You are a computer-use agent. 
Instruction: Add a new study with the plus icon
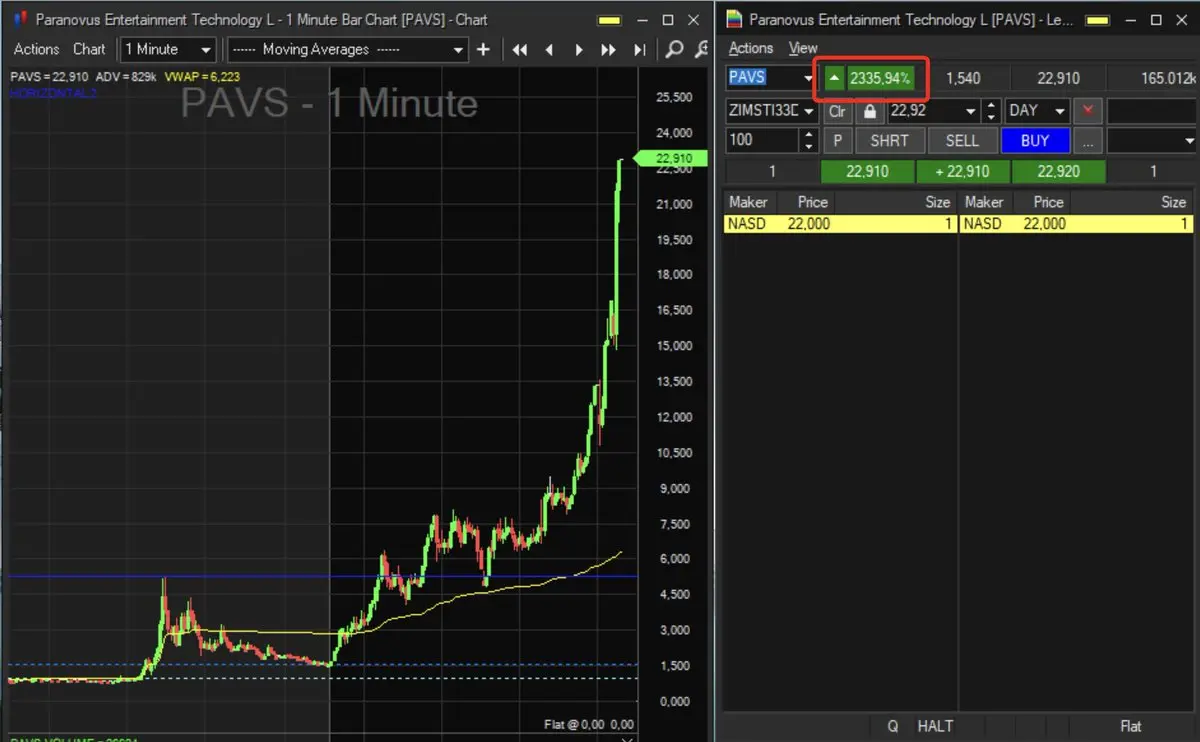pyautogui.click(x=484, y=49)
